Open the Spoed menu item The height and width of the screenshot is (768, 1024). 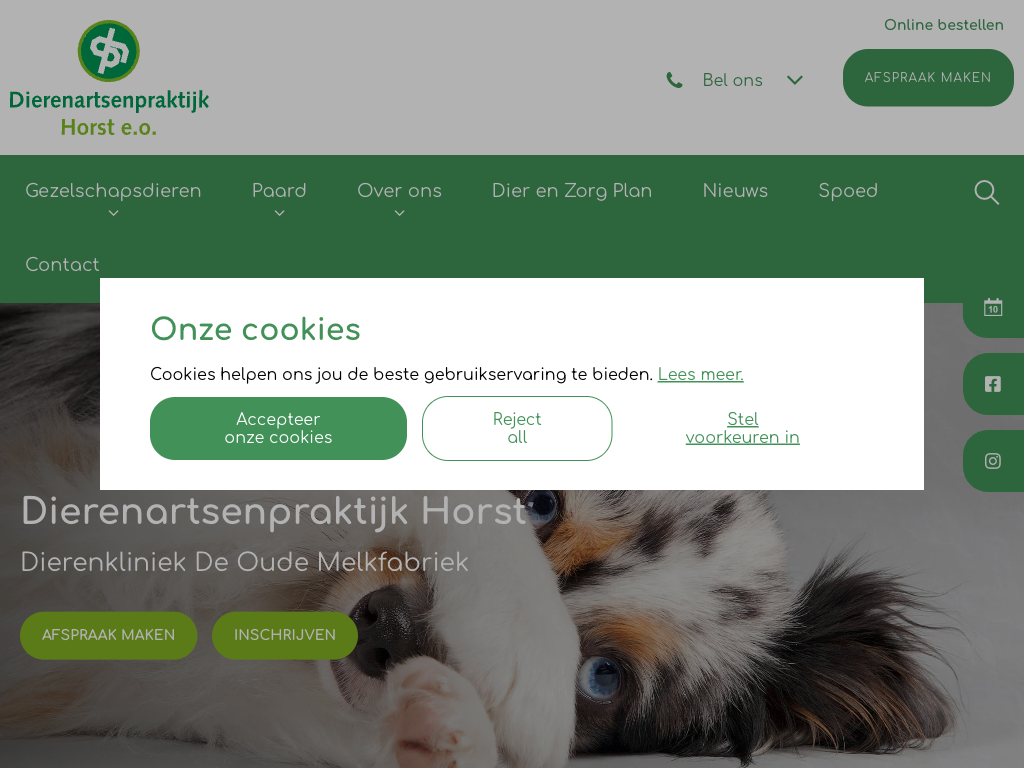848,191
